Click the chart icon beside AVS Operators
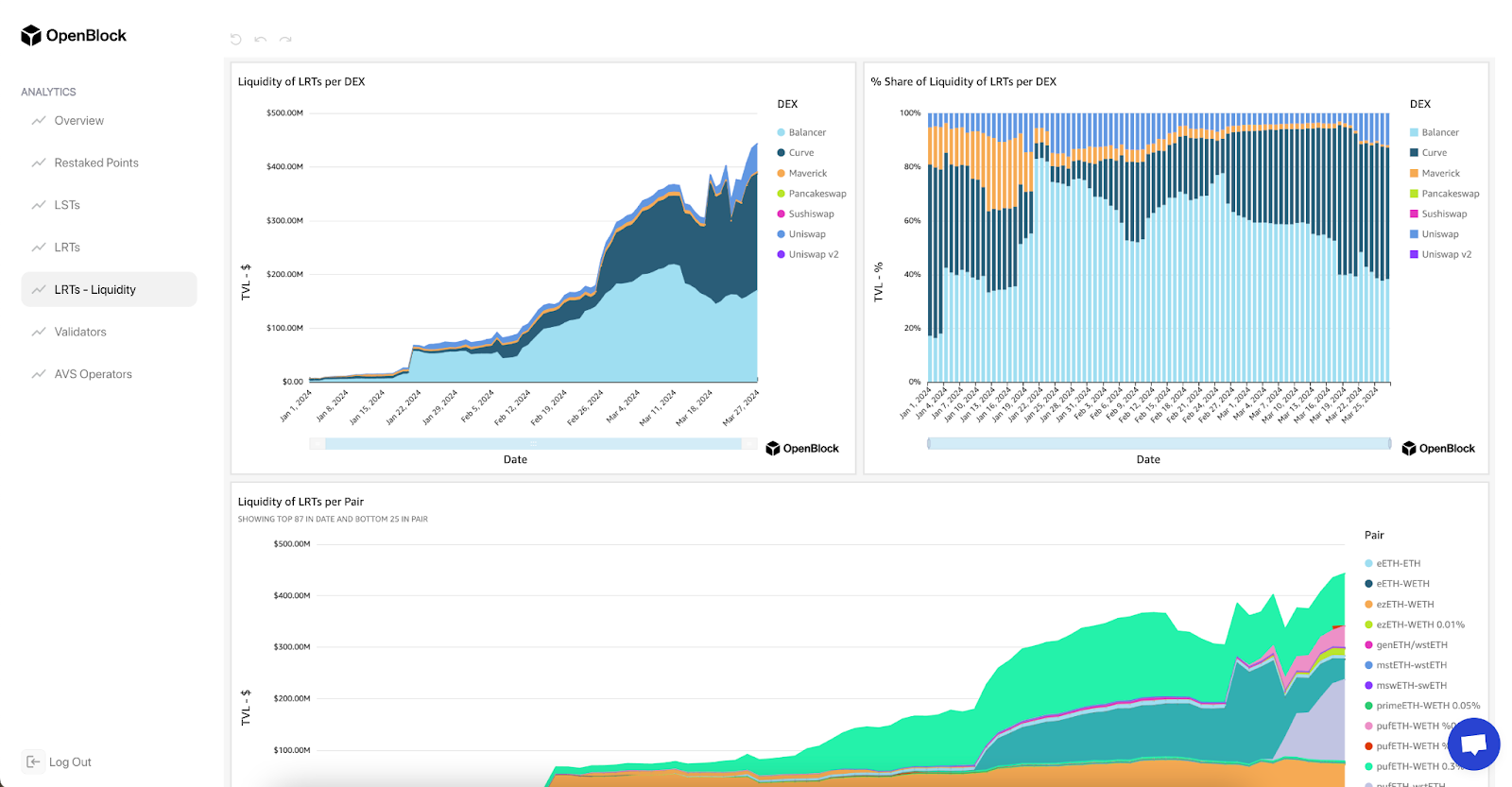Screen dimensions: 1512x787 pos(39,374)
